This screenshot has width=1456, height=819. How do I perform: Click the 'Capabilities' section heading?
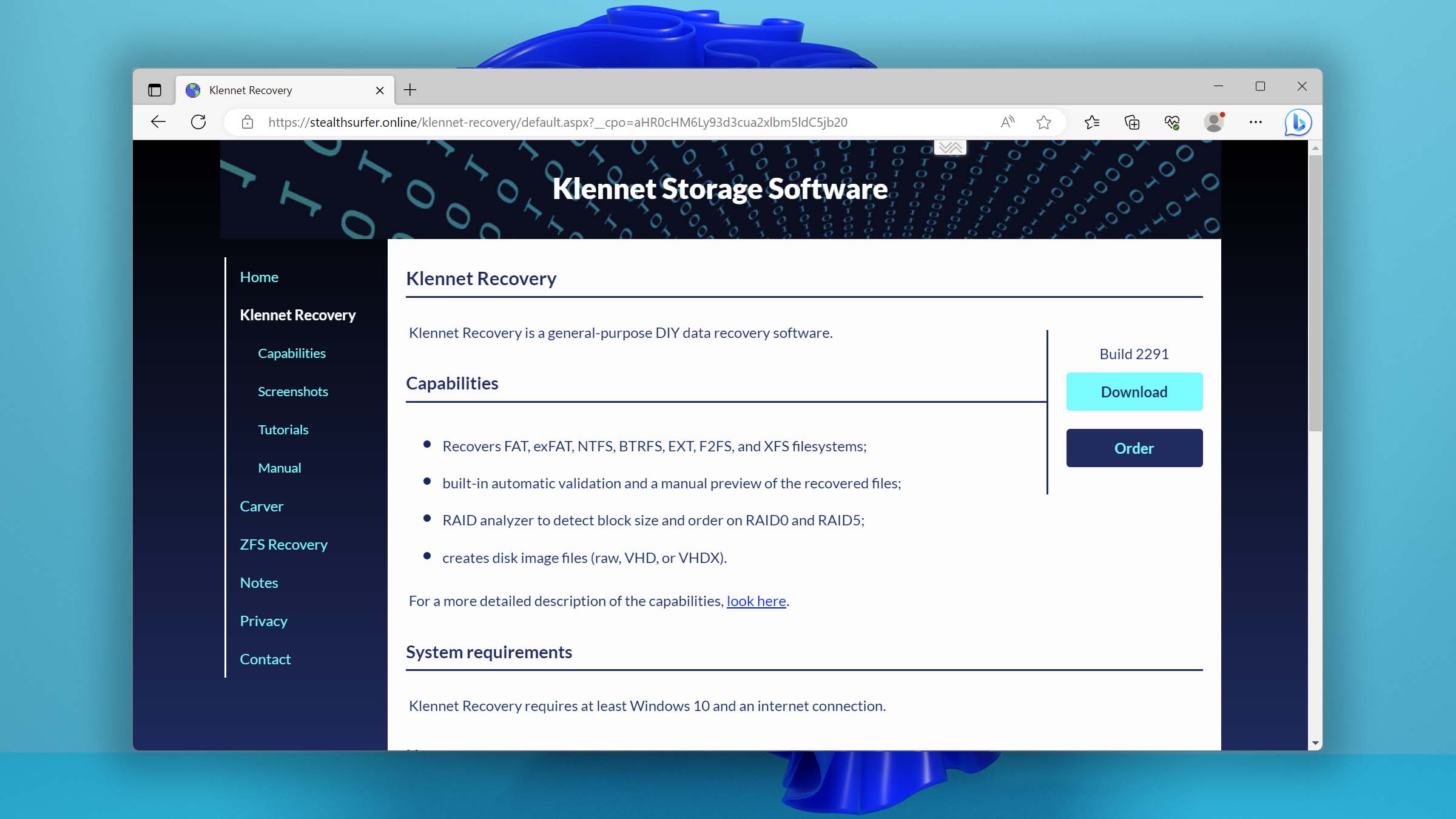tap(452, 383)
